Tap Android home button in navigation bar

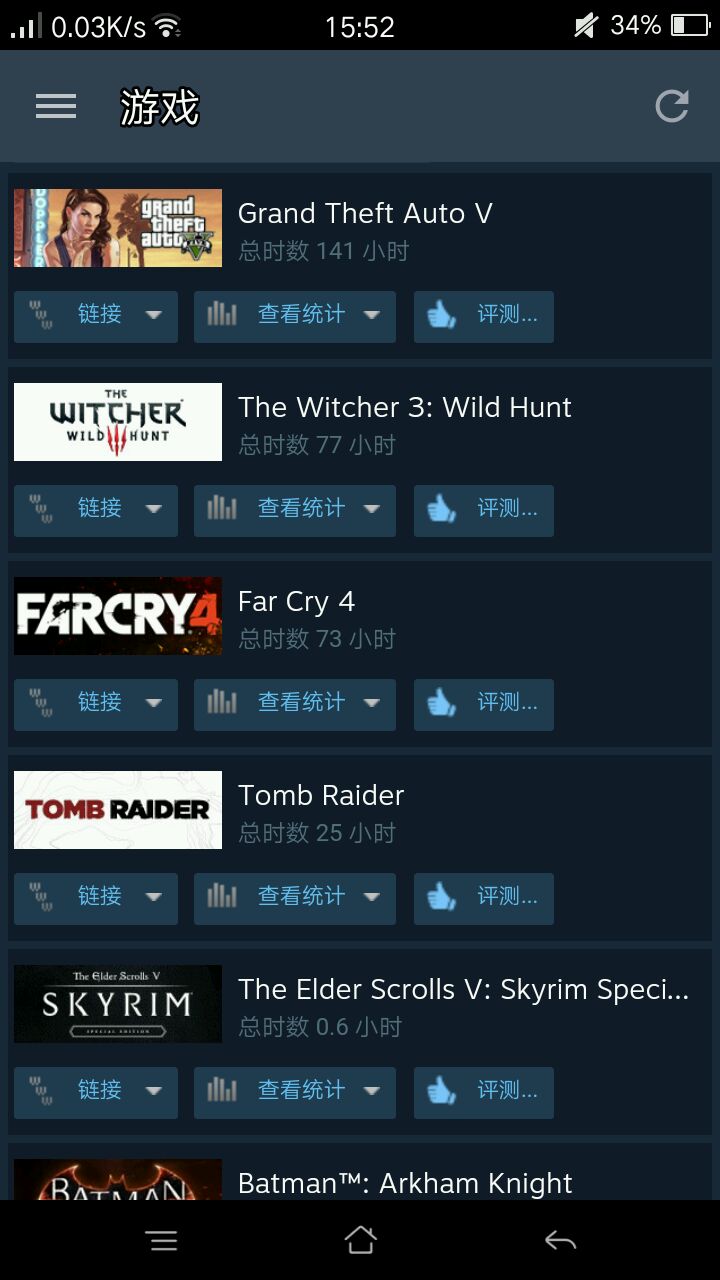tap(360, 1241)
